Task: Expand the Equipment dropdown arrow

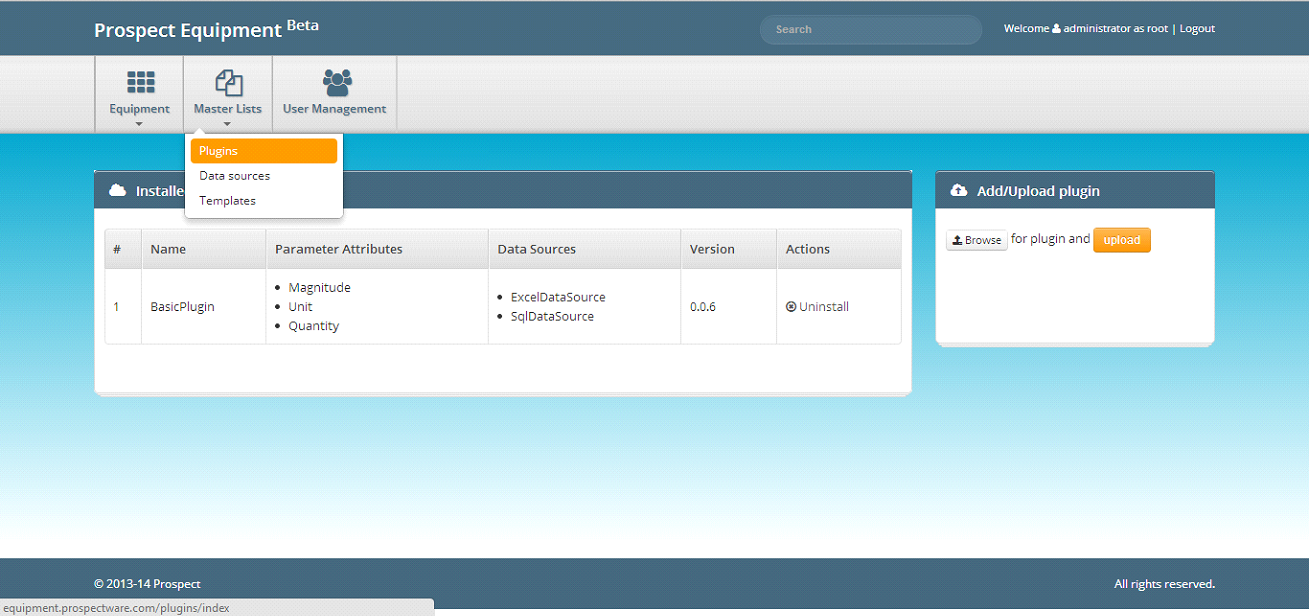Action: tap(139, 124)
